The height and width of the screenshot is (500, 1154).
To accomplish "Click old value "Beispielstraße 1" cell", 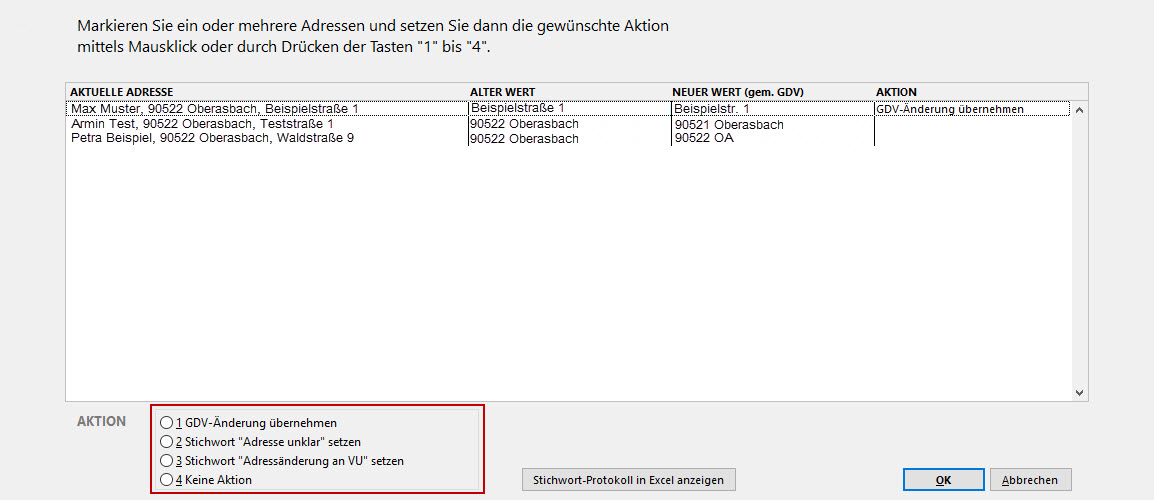I will (x=517, y=108).
